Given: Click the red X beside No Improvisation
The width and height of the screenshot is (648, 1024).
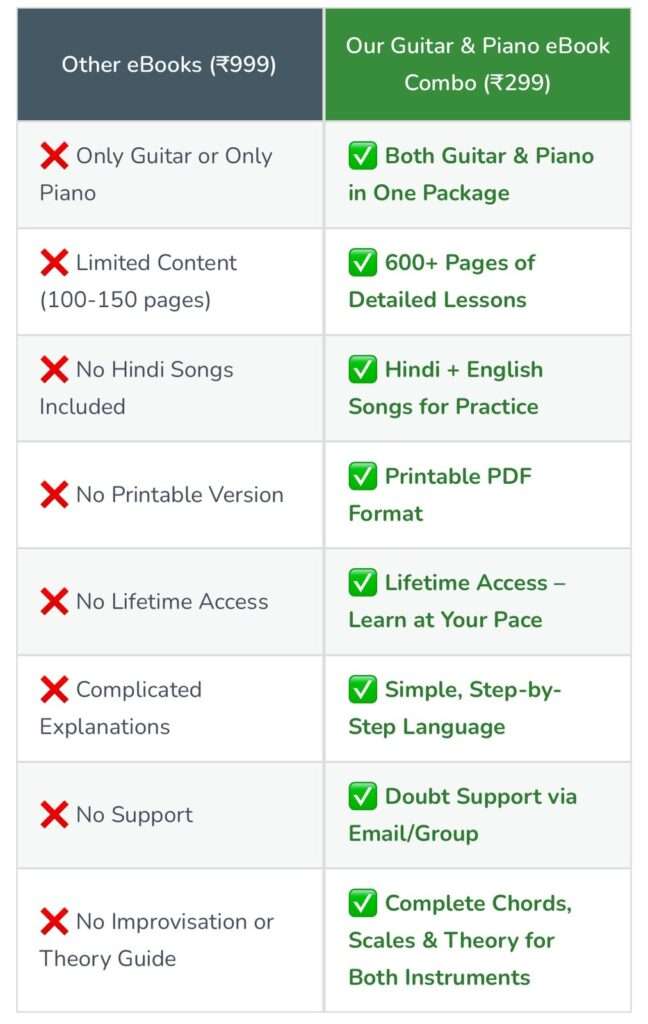Looking at the screenshot, I should [x=54, y=922].
